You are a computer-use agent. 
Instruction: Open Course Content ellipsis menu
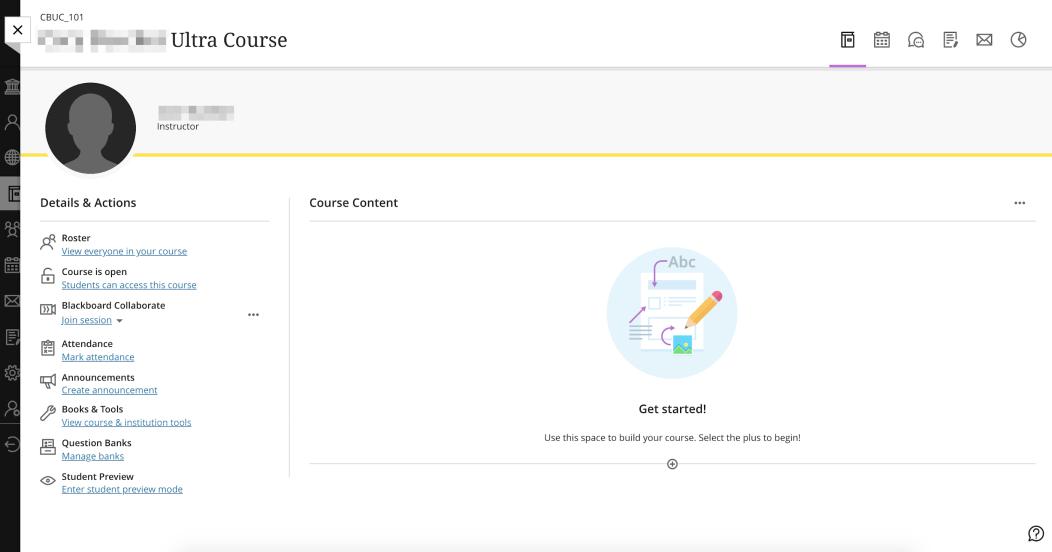pos(1019,203)
